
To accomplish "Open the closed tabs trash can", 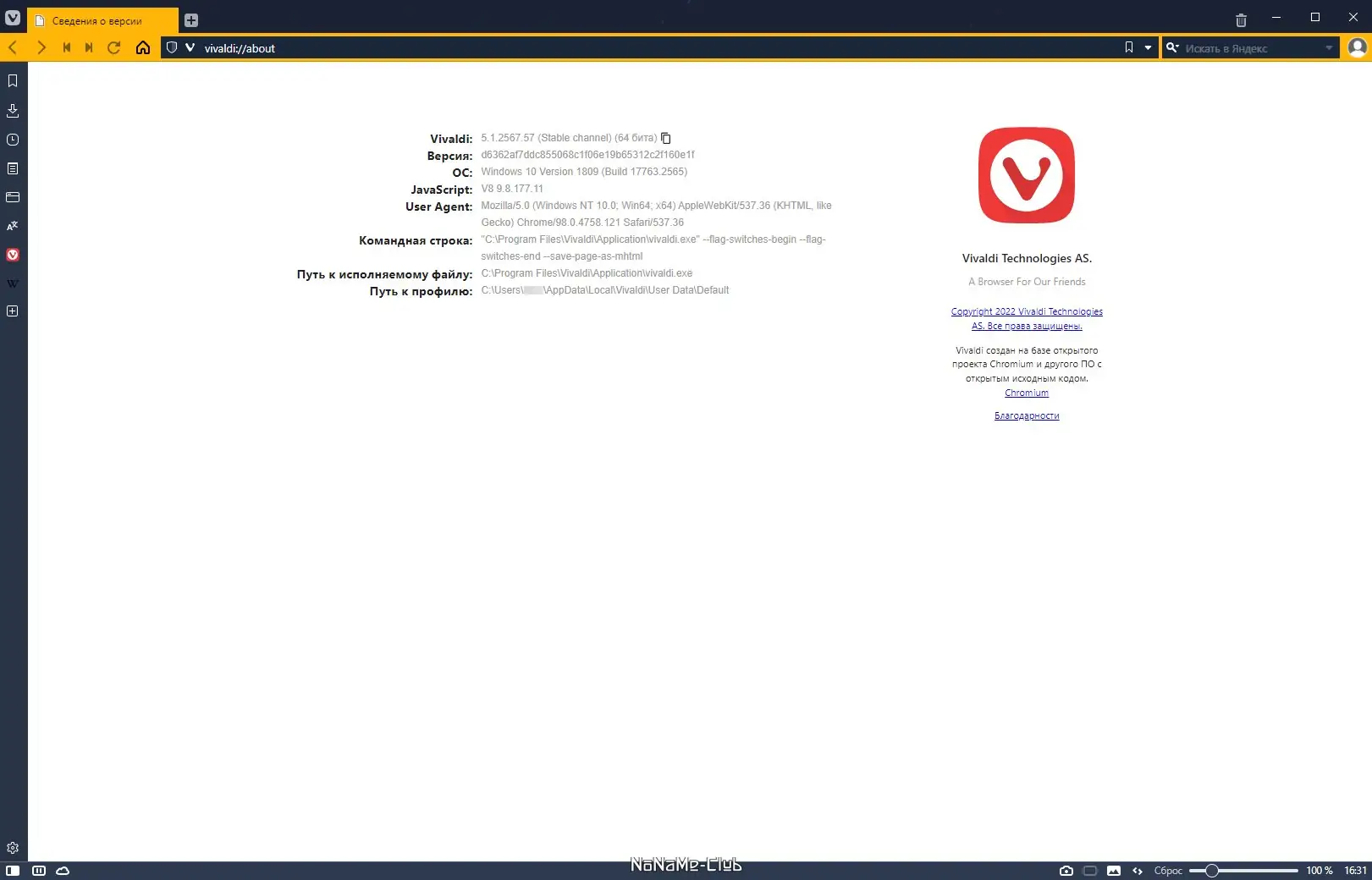I will (x=1241, y=20).
